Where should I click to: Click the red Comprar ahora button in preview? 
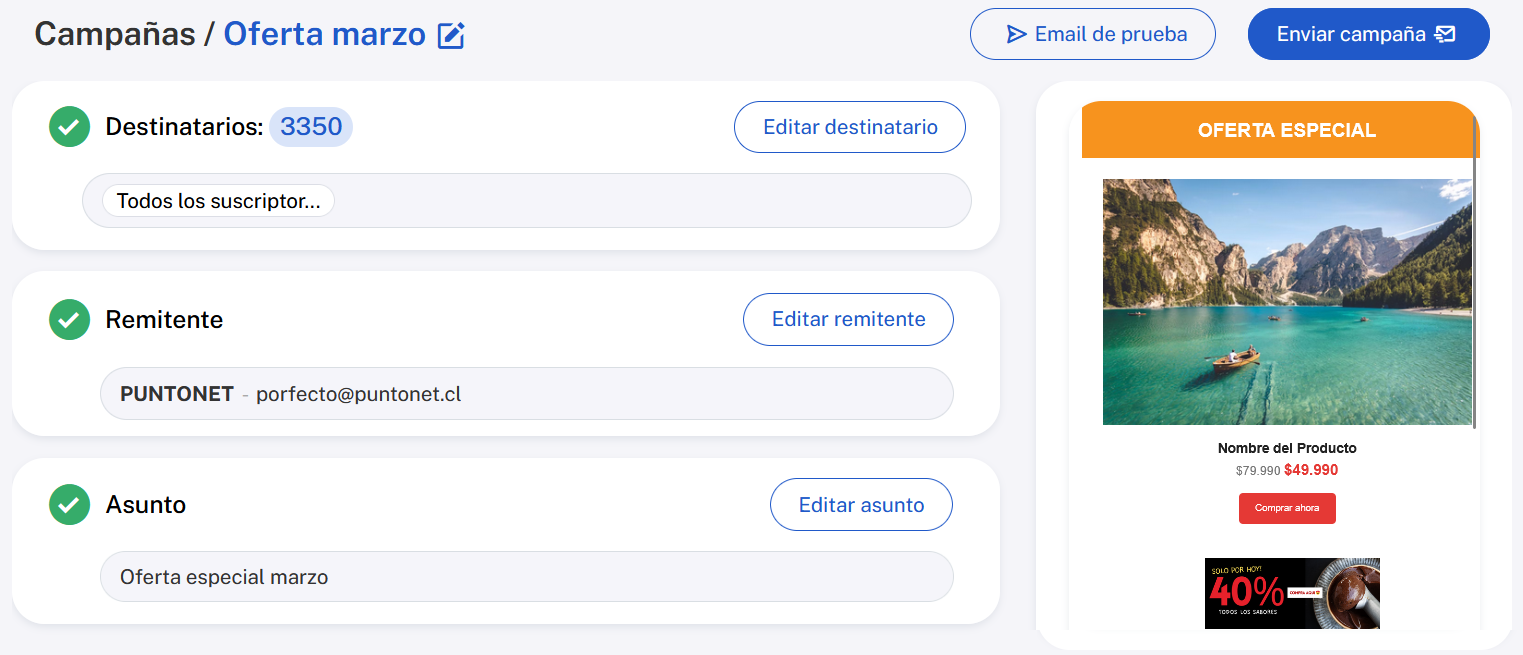tap(1287, 508)
